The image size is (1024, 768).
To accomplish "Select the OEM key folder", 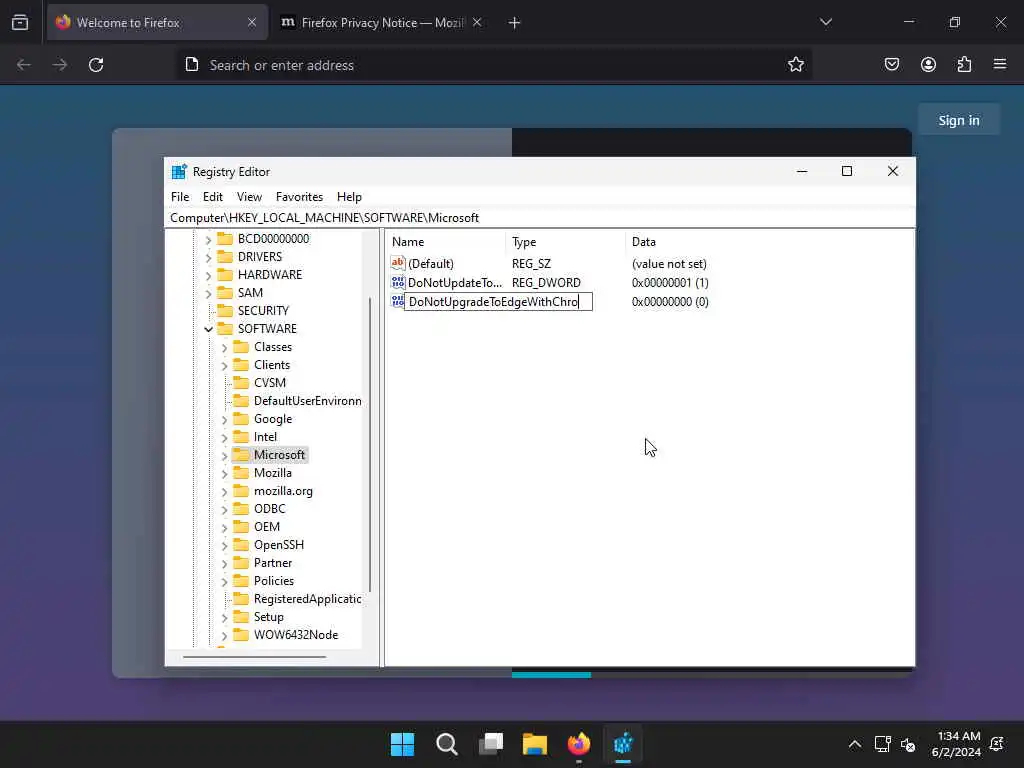I will pyautogui.click(x=257, y=527).
